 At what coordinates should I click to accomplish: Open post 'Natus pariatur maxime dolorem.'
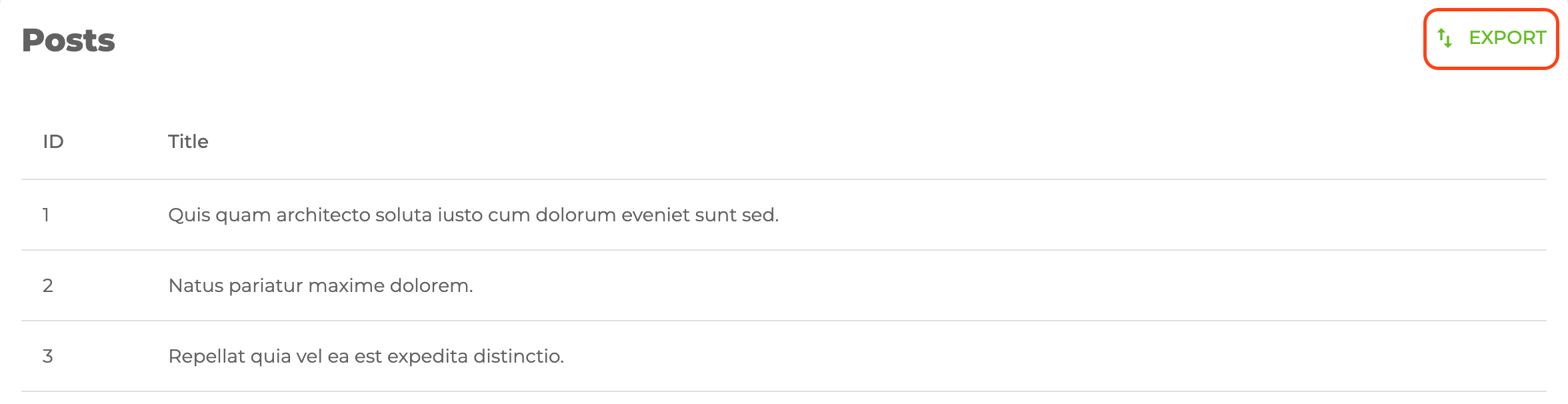coord(320,287)
